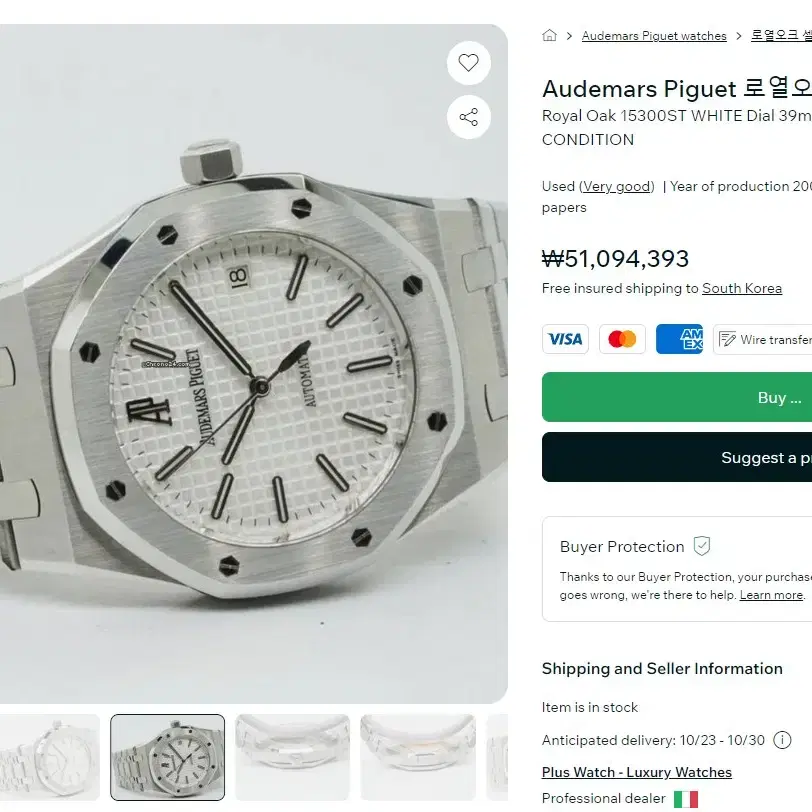Select the Mastercard payment icon
Image resolution: width=812 pixels, height=812 pixels.
(622, 339)
